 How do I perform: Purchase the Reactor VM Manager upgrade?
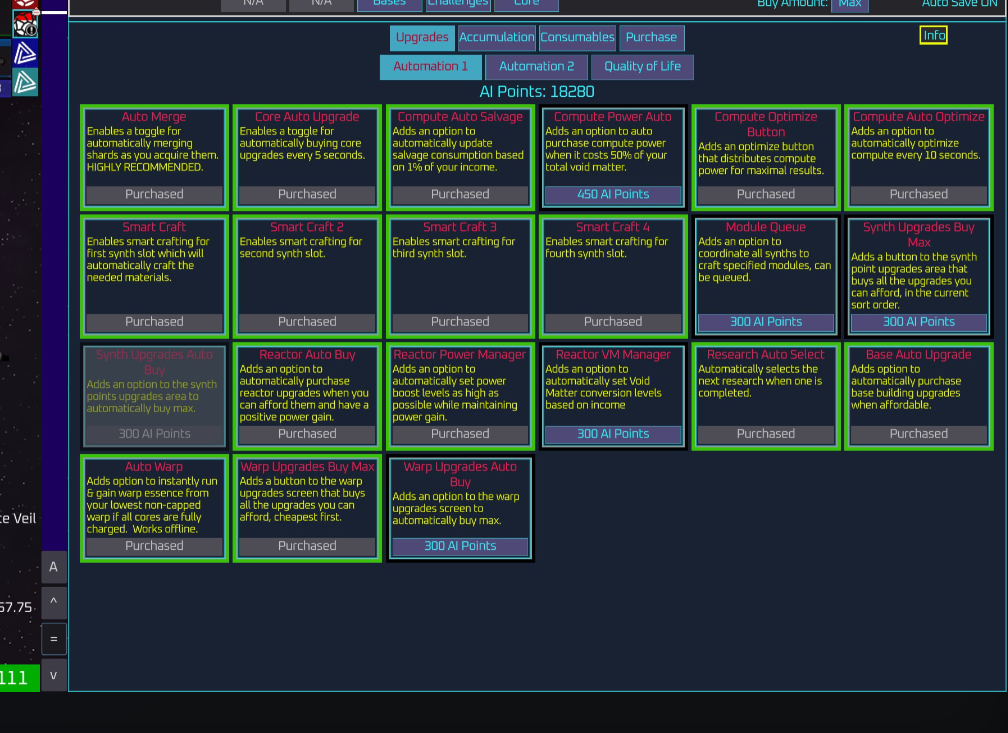[x=613, y=433]
